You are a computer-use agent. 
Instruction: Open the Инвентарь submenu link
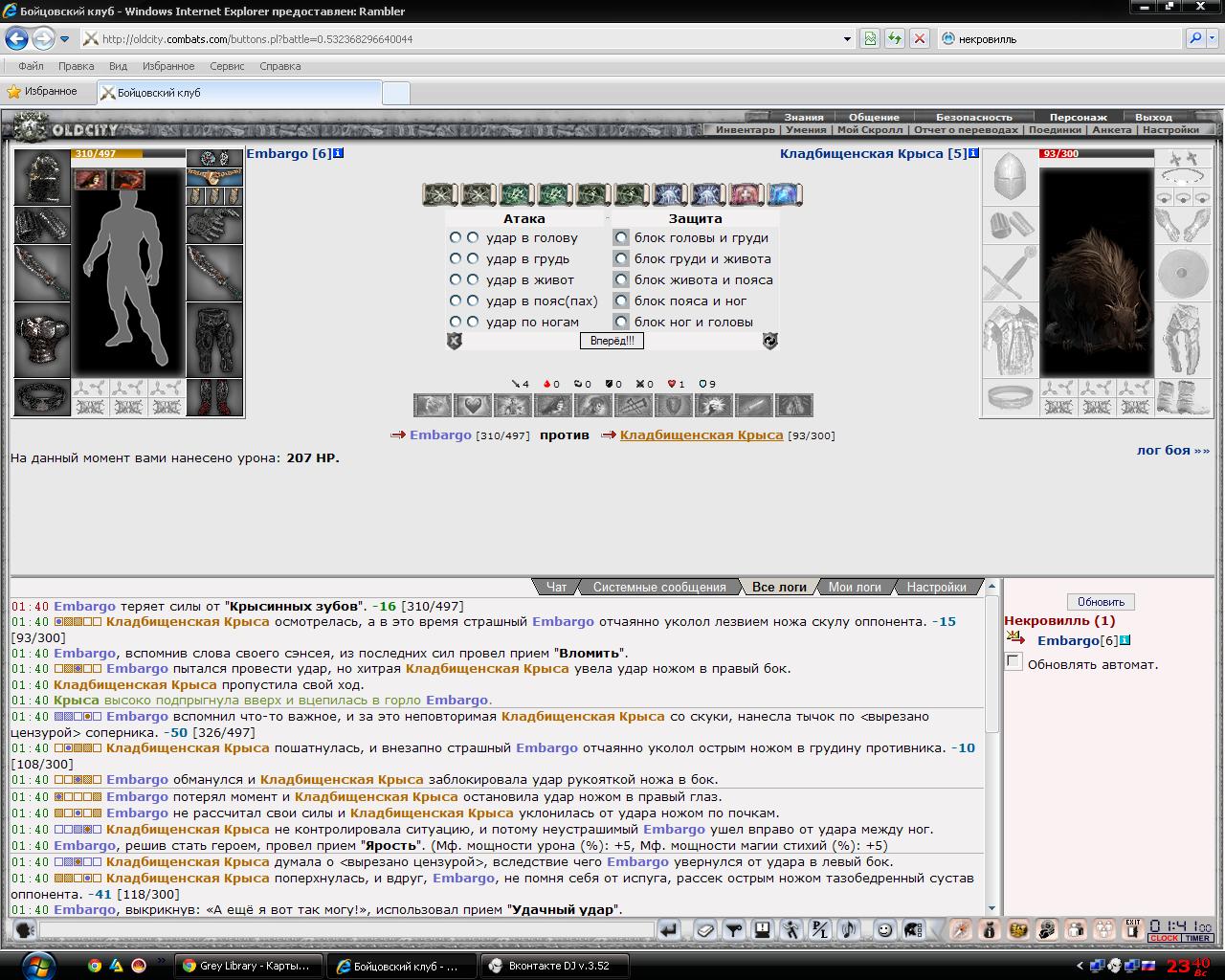(x=746, y=129)
